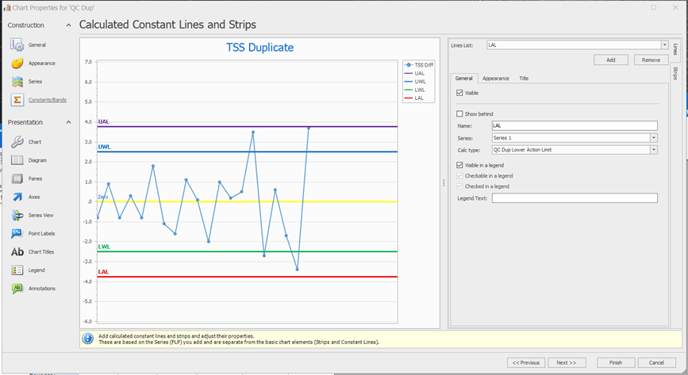Open the Series View icon
The height and width of the screenshot is (375, 688).
(x=17, y=215)
